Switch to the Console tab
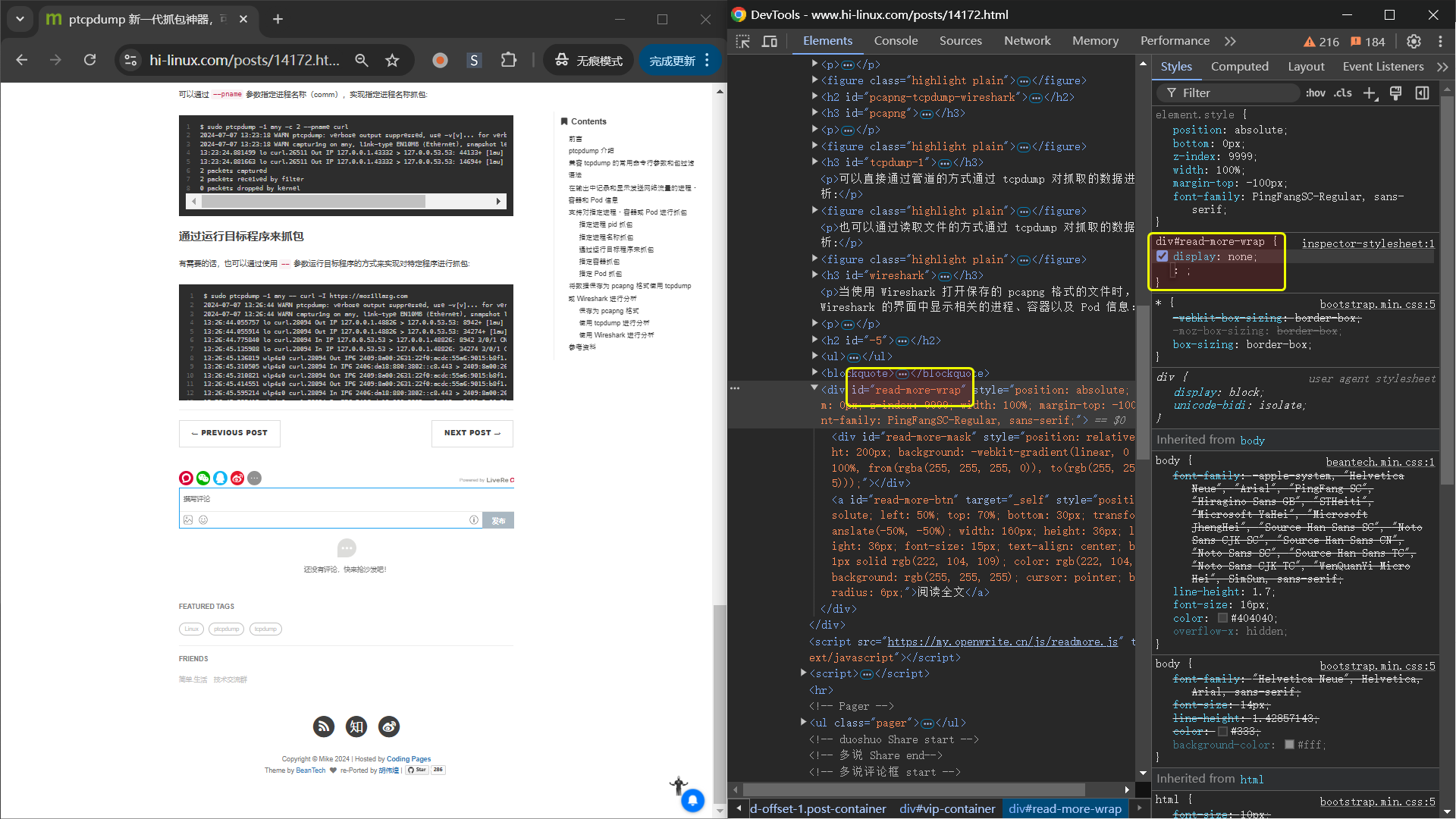This screenshot has width=1456, height=819. click(896, 41)
